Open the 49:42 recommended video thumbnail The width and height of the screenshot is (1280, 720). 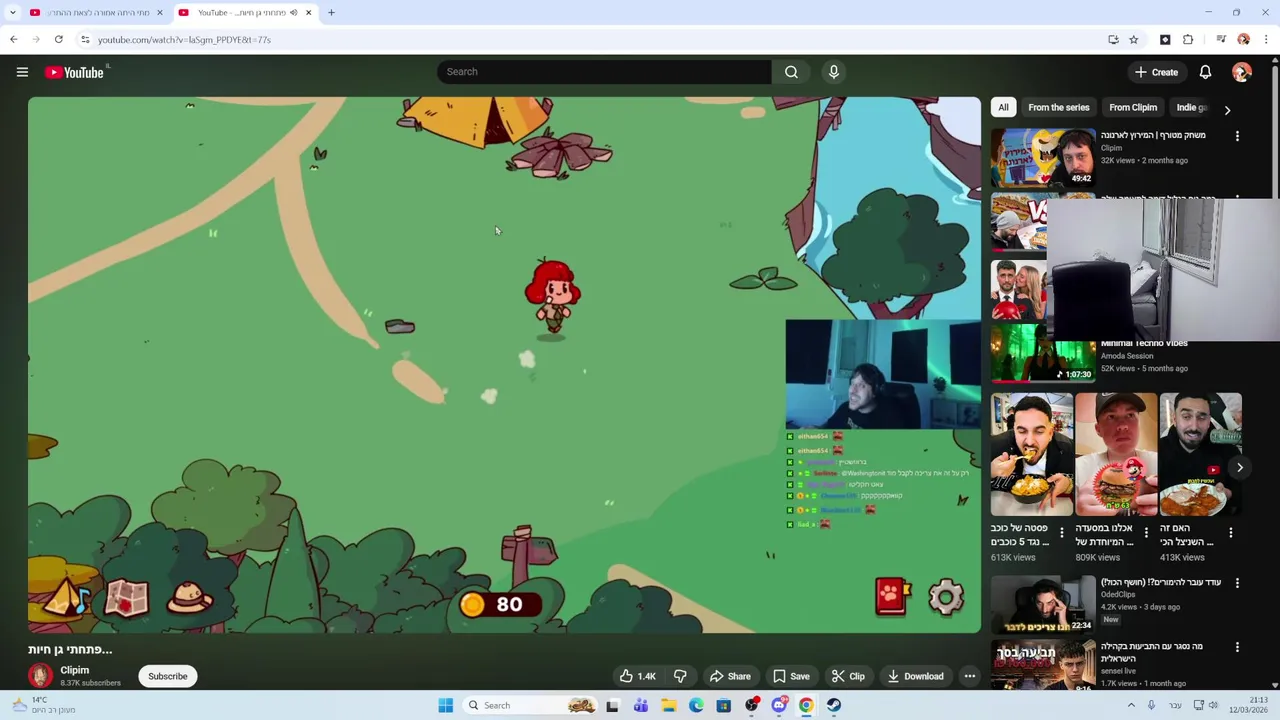click(1043, 157)
